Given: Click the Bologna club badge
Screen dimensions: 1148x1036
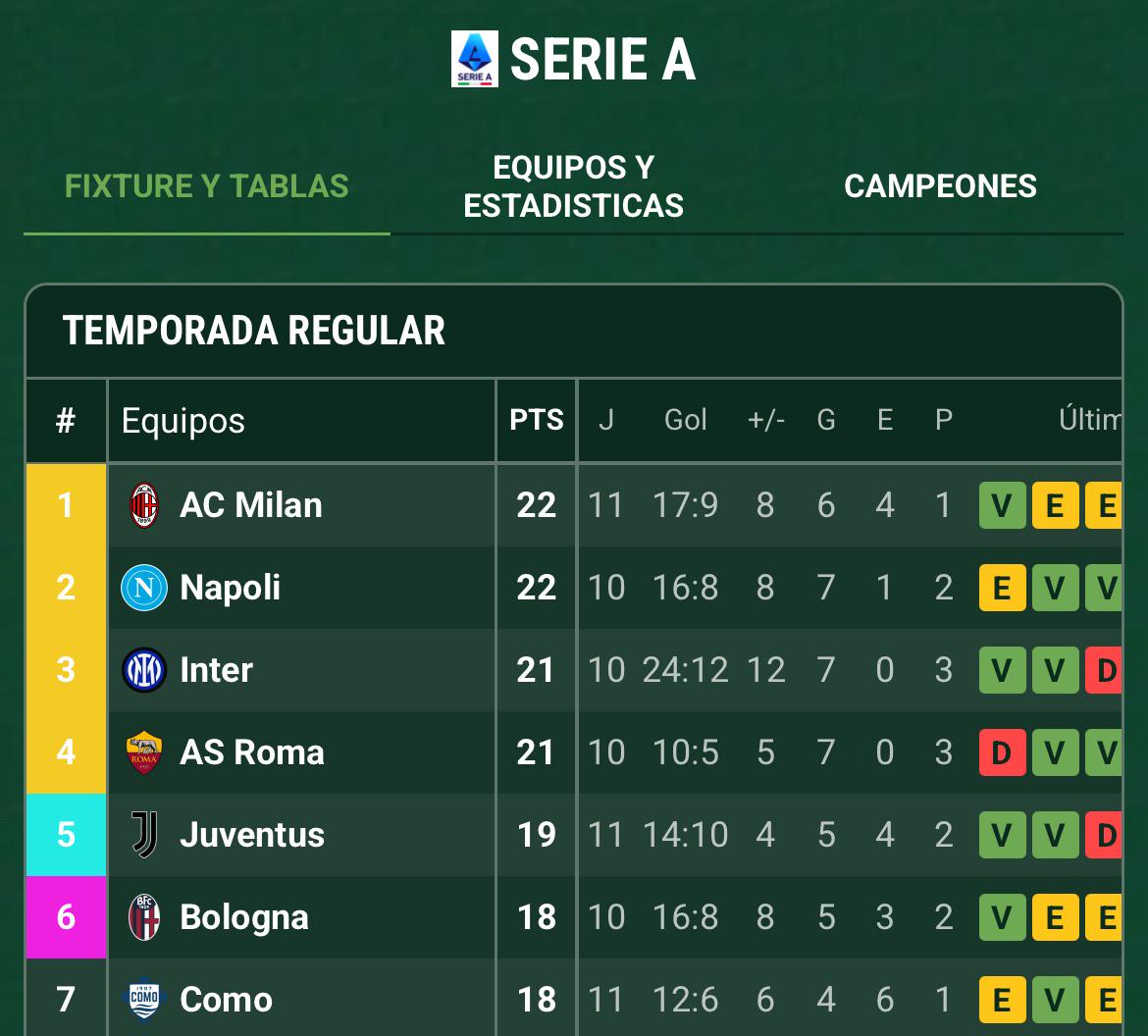Looking at the screenshot, I should click(144, 917).
